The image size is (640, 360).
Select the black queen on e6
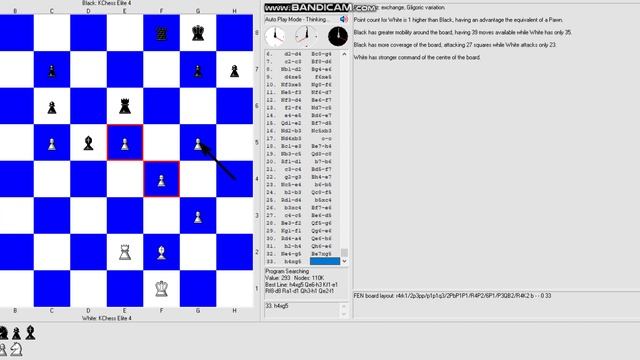point(125,107)
